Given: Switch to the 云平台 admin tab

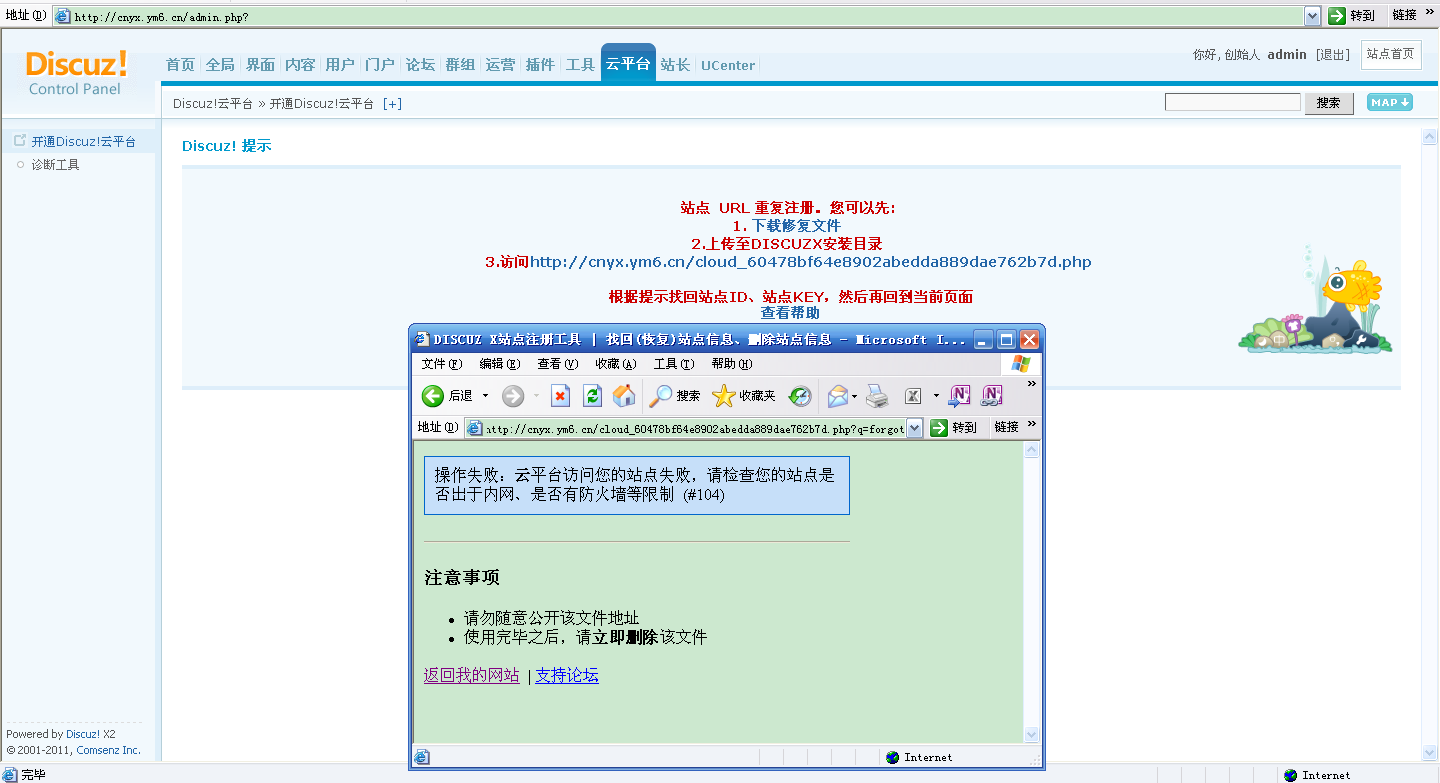Looking at the screenshot, I should coord(628,63).
